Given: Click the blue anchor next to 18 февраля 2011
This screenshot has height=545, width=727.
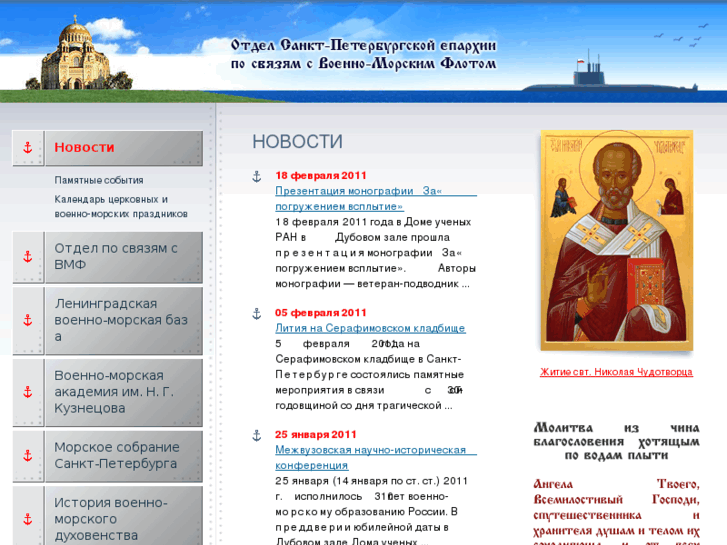Looking at the screenshot, I should click(x=257, y=176).
